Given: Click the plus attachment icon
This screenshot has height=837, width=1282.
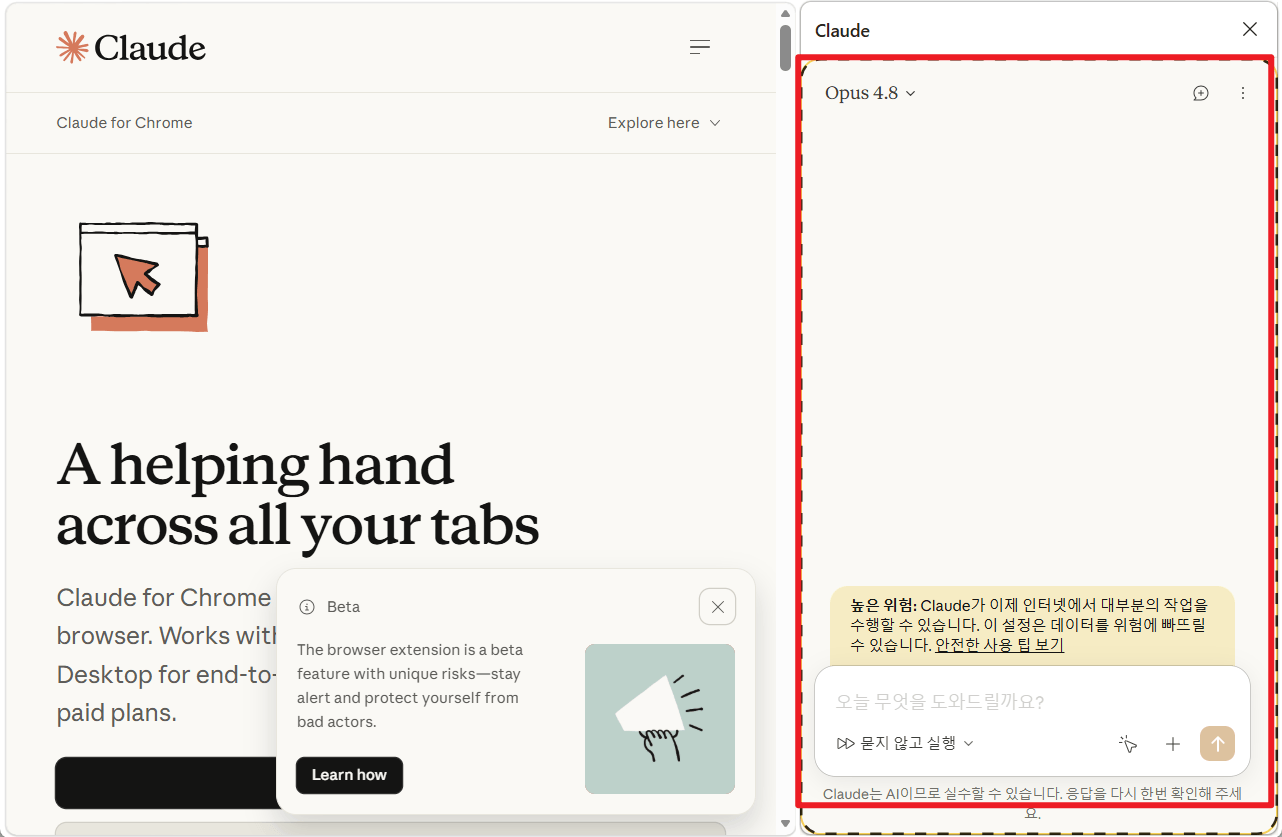Looking at the screenshot, I should 1173,744.
